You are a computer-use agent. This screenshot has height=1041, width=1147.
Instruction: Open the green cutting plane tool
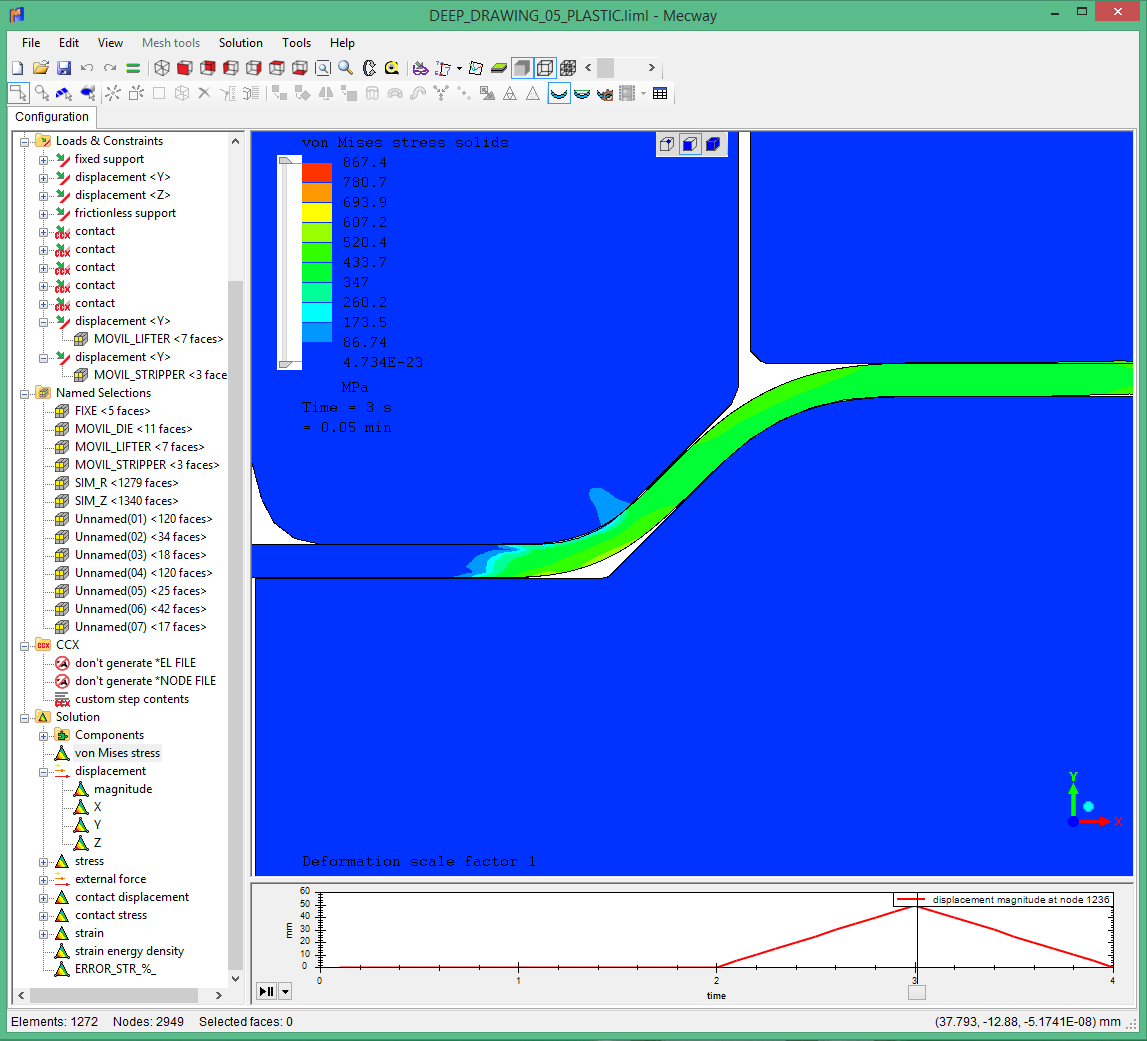pyautogui.click(x=499, y=68)
